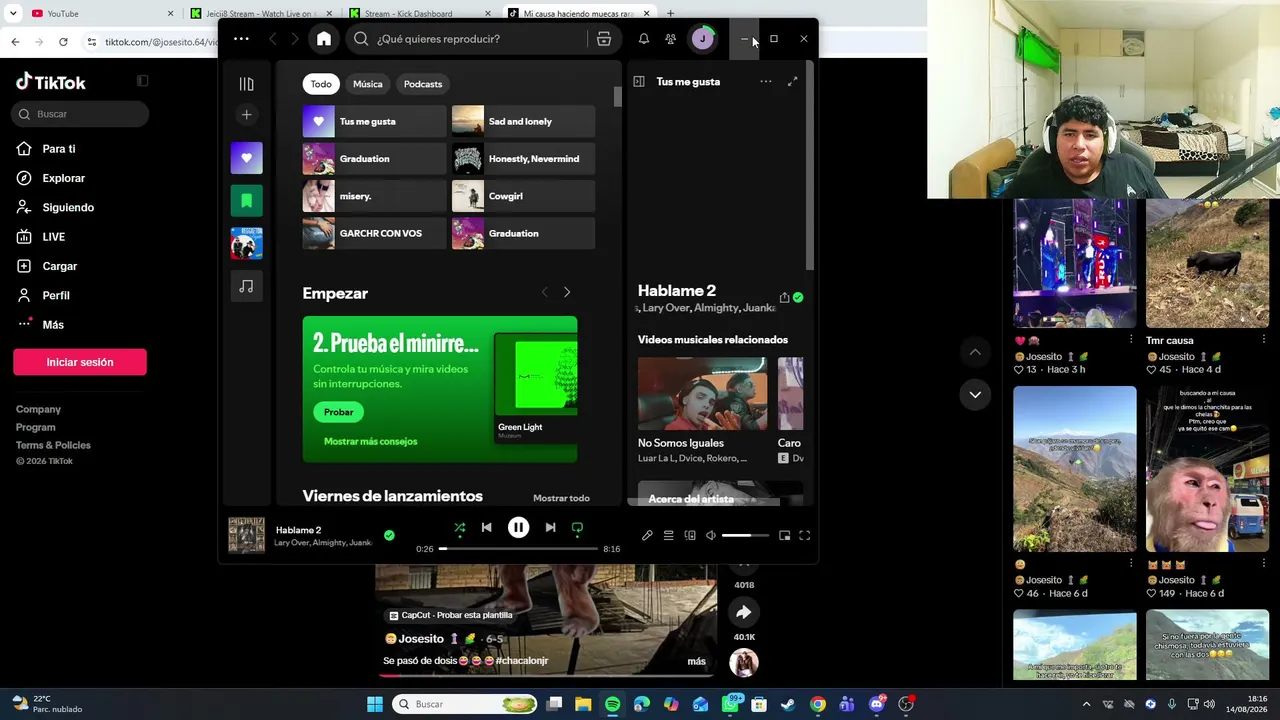Toggle repeat in the Spotify player
The image size is (1280, 720).
[577, 527]
